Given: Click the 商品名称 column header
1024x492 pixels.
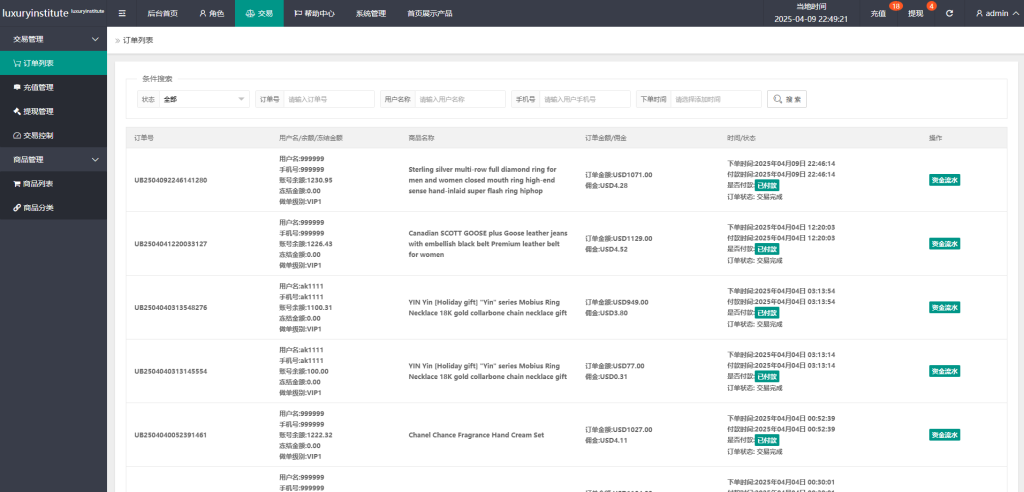Looking at the screenshot, I should 421,138.
